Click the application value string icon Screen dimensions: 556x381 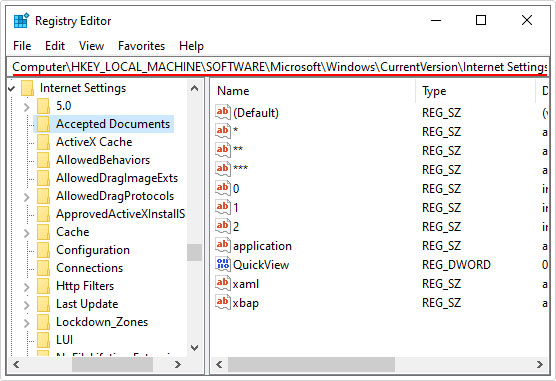223,245
